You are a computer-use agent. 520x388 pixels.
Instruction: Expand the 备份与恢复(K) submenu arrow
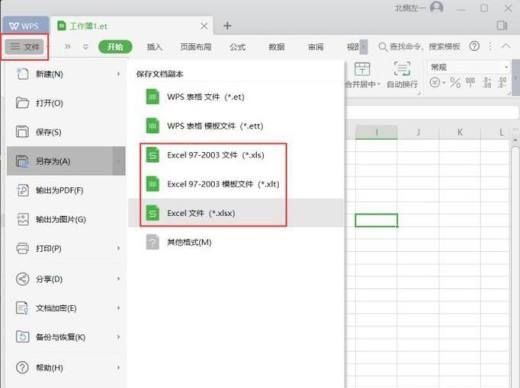coord(118,337)
